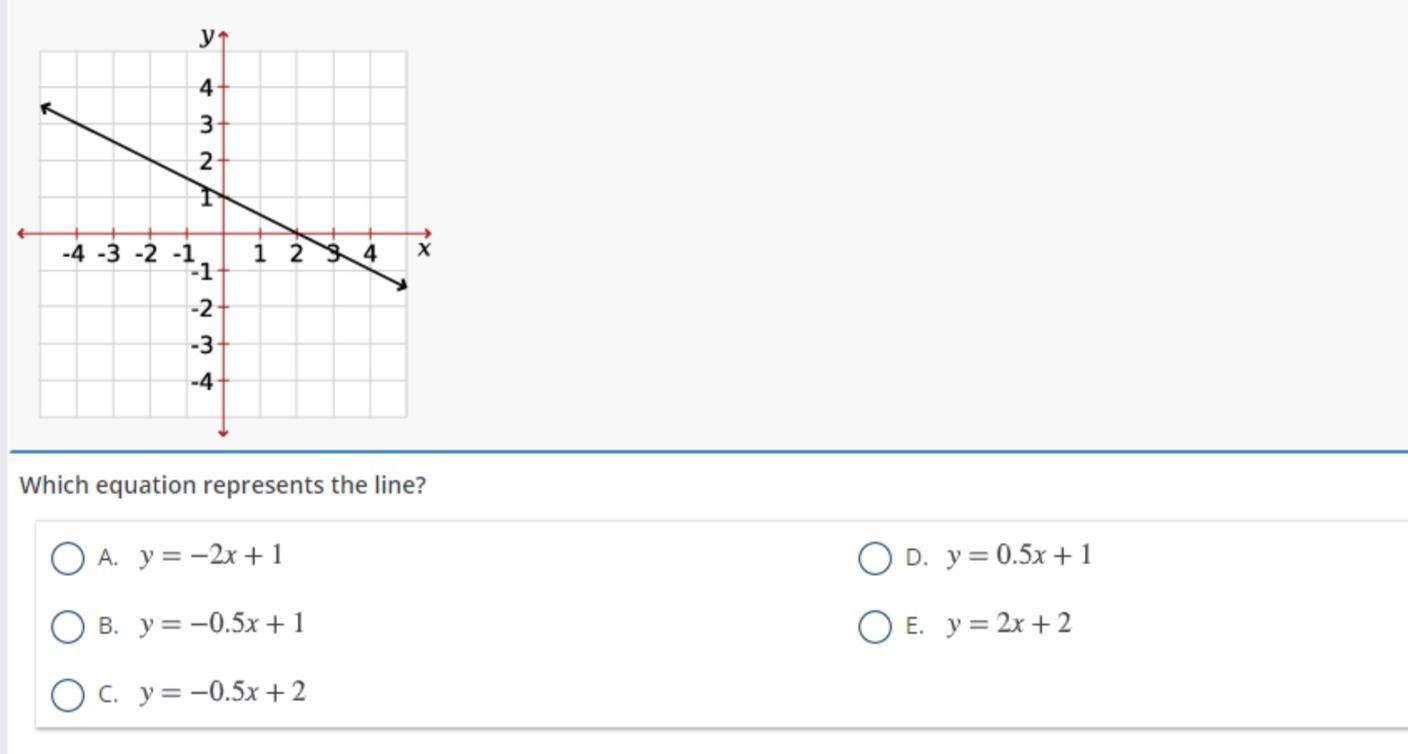Viewport: 1408px width, 754px height.
Task: Click the 4 tick label on y-axis
Action: (206, 88)
